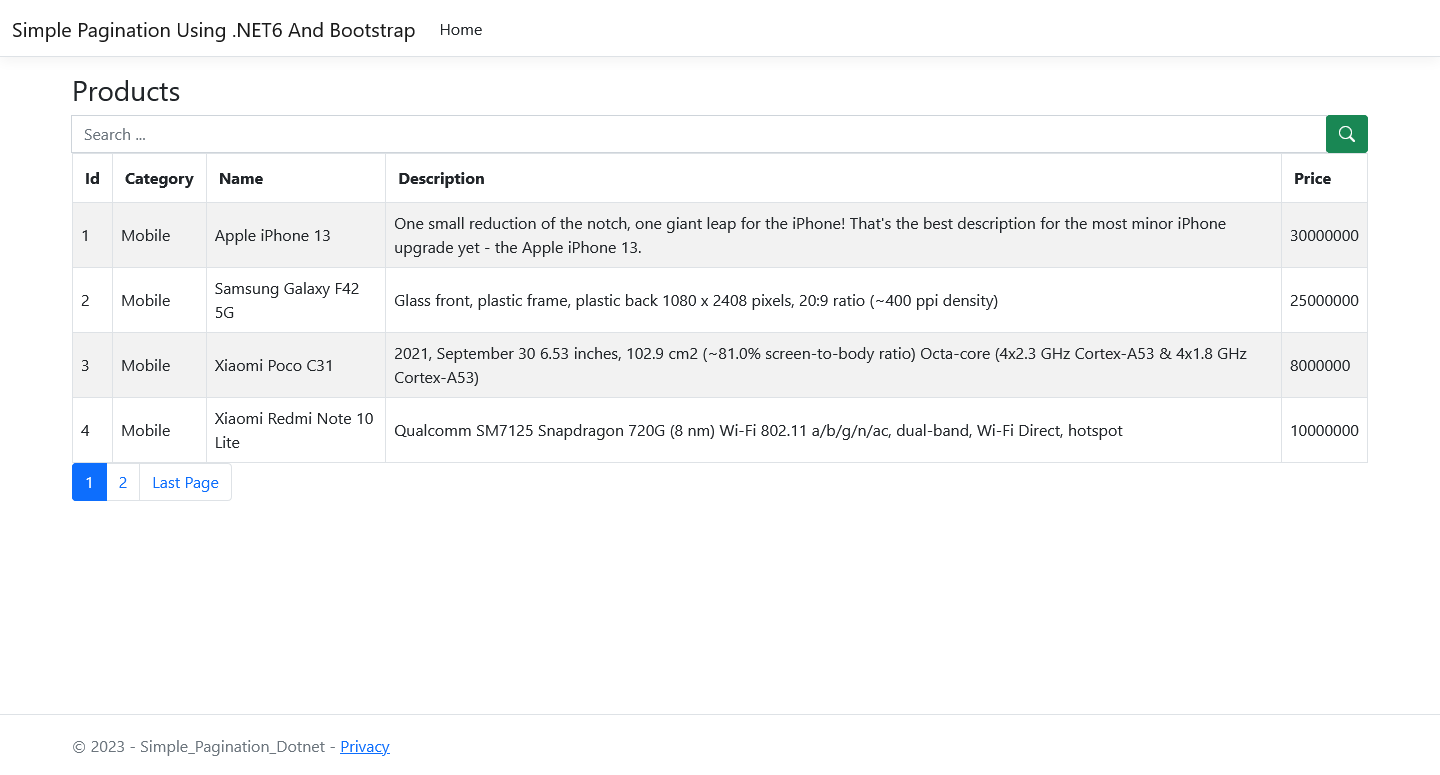Select the Apple iPhone 13 name cell
Viewport: 1440px width, 775px height.
296,235
